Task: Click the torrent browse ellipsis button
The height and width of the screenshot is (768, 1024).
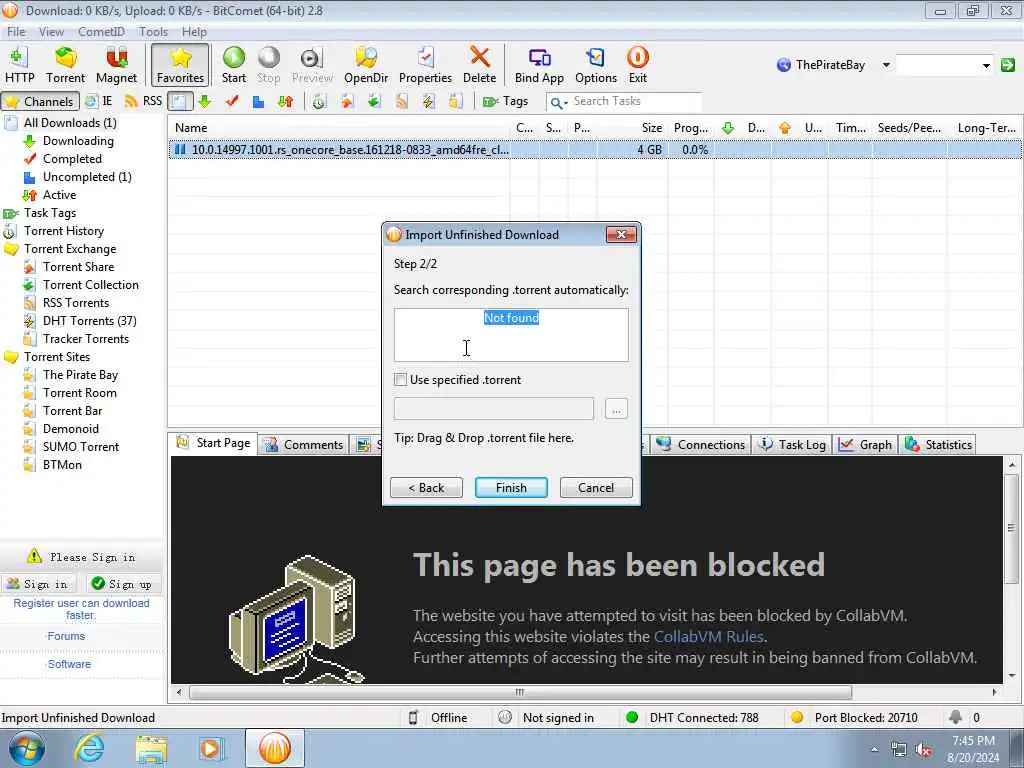Action: click(616, 409)
